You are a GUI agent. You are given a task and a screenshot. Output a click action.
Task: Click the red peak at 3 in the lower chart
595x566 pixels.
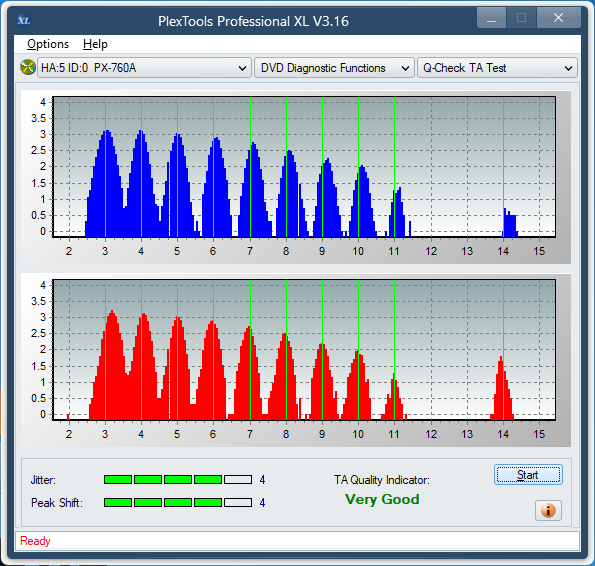click(x=110, y=365)
